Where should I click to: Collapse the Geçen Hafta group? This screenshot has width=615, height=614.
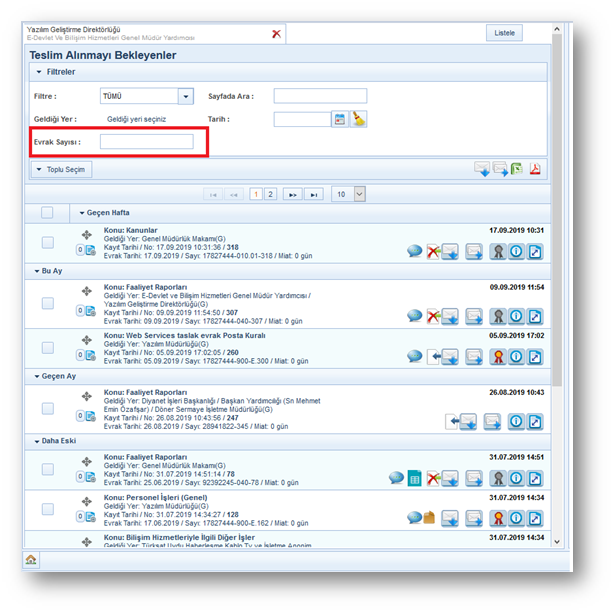(x=83, y=213)
